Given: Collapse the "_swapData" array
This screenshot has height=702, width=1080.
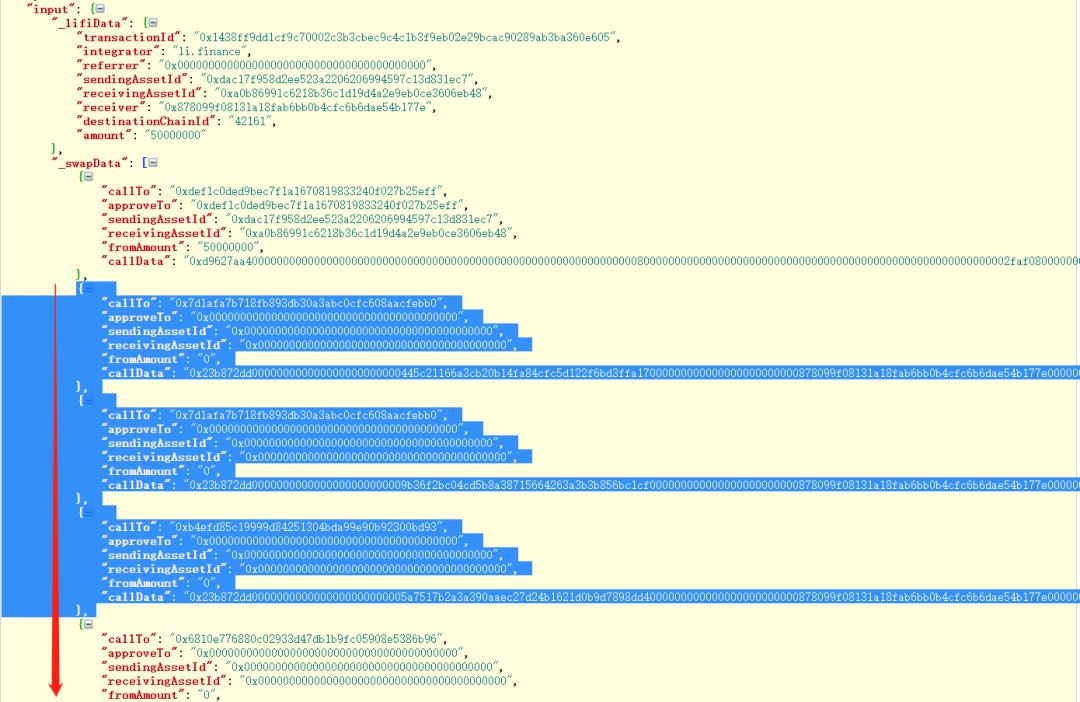Looking at the screenshot, I should tap(152, 163).
